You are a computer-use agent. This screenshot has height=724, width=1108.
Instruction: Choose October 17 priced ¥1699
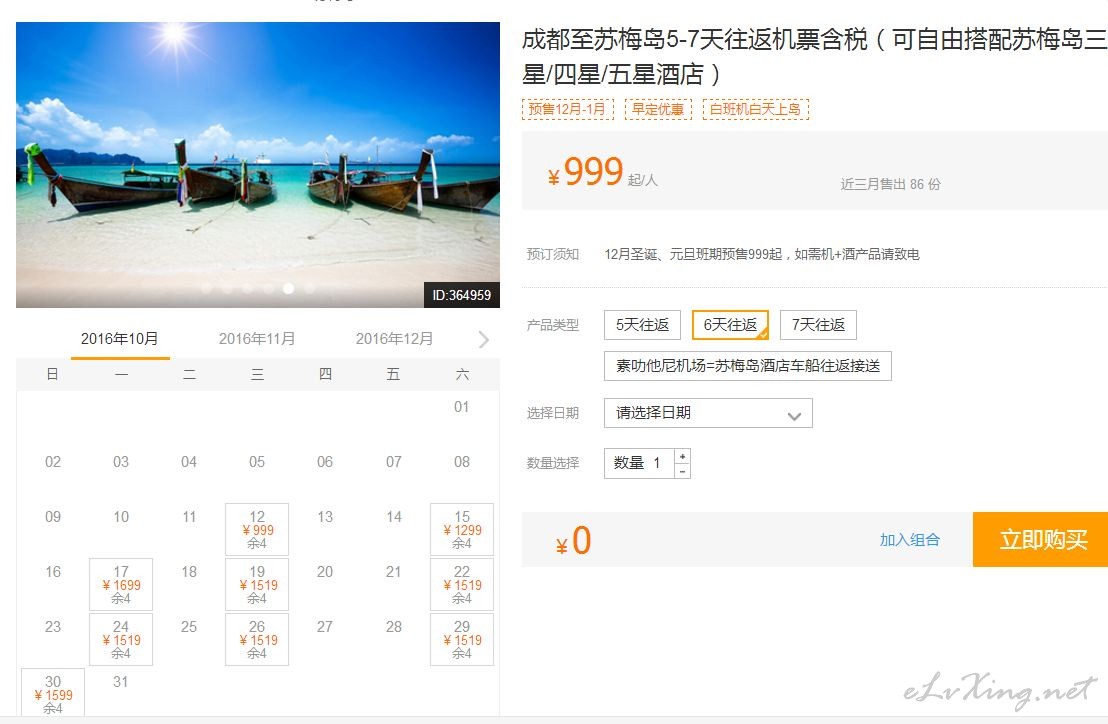click(x=121, y=585)
